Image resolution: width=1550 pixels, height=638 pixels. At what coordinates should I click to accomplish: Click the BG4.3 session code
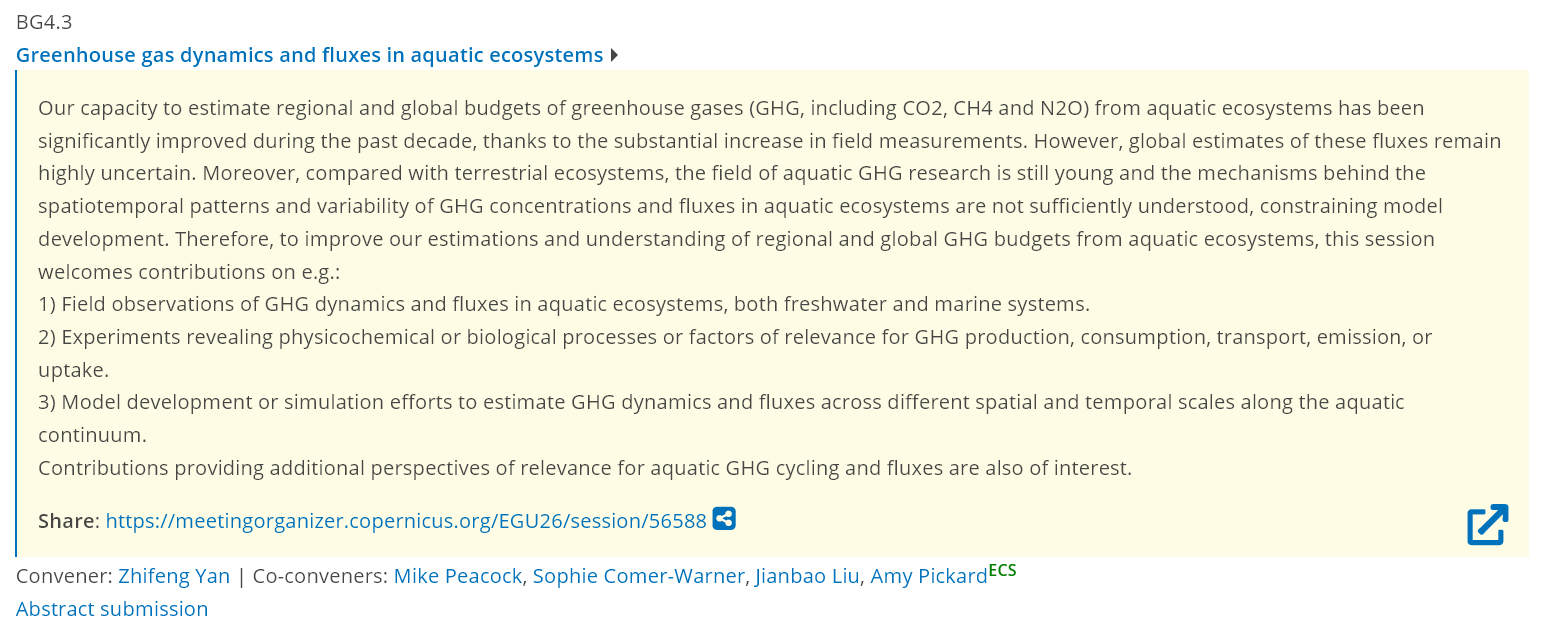tap(44, 22)
